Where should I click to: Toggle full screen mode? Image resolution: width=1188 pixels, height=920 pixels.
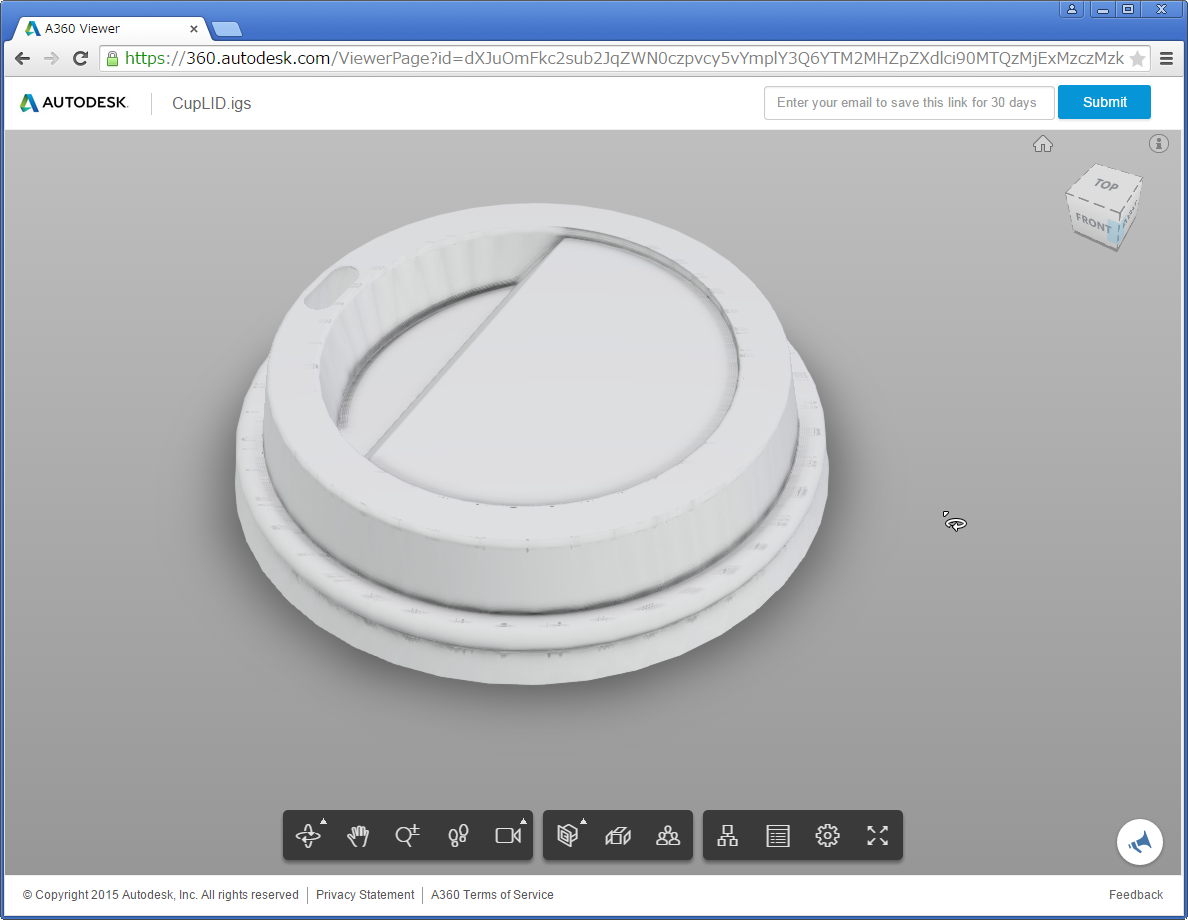[x=877, y=835]
